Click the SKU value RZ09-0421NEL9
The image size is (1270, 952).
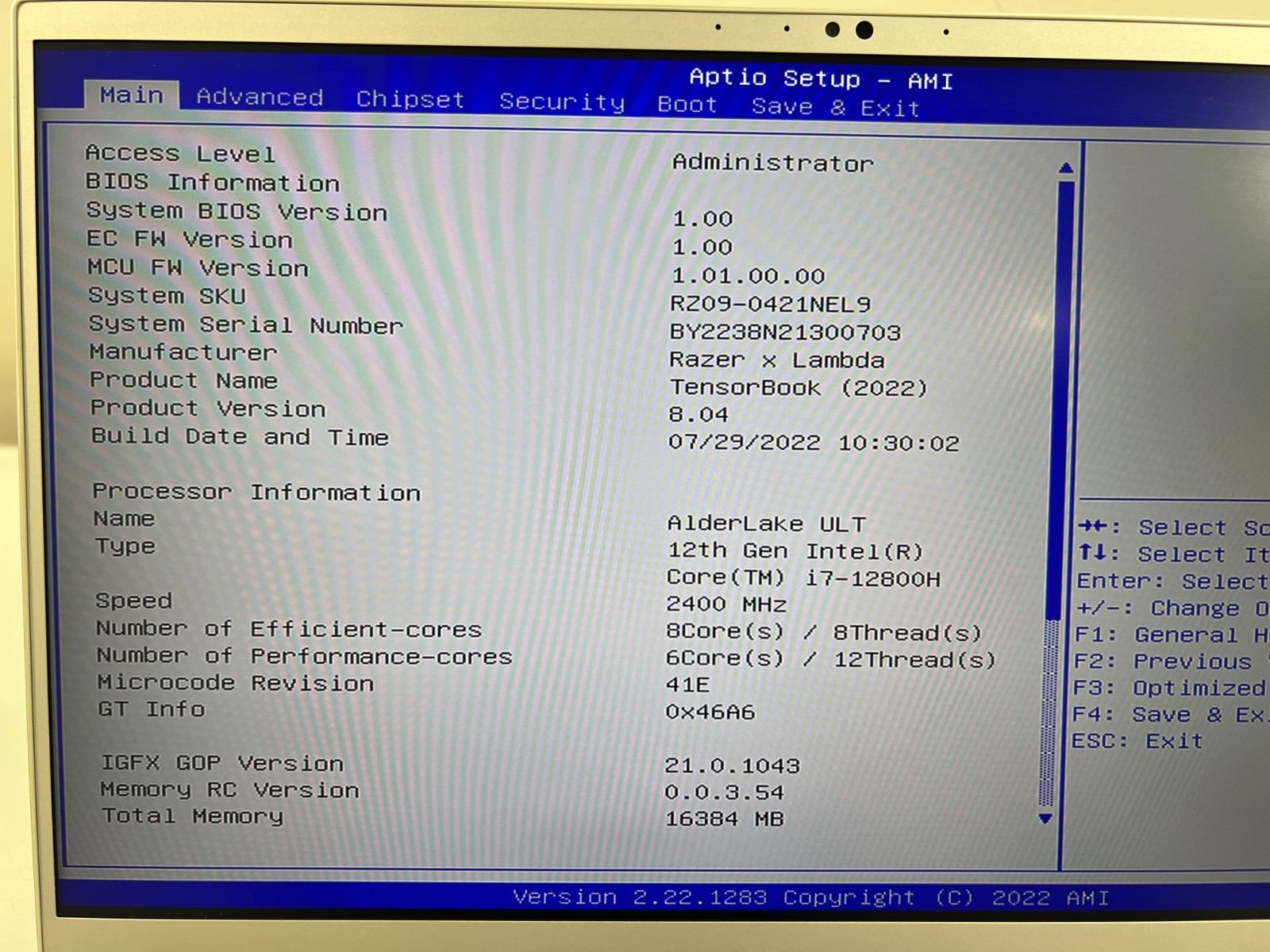(x=770, y=304)
